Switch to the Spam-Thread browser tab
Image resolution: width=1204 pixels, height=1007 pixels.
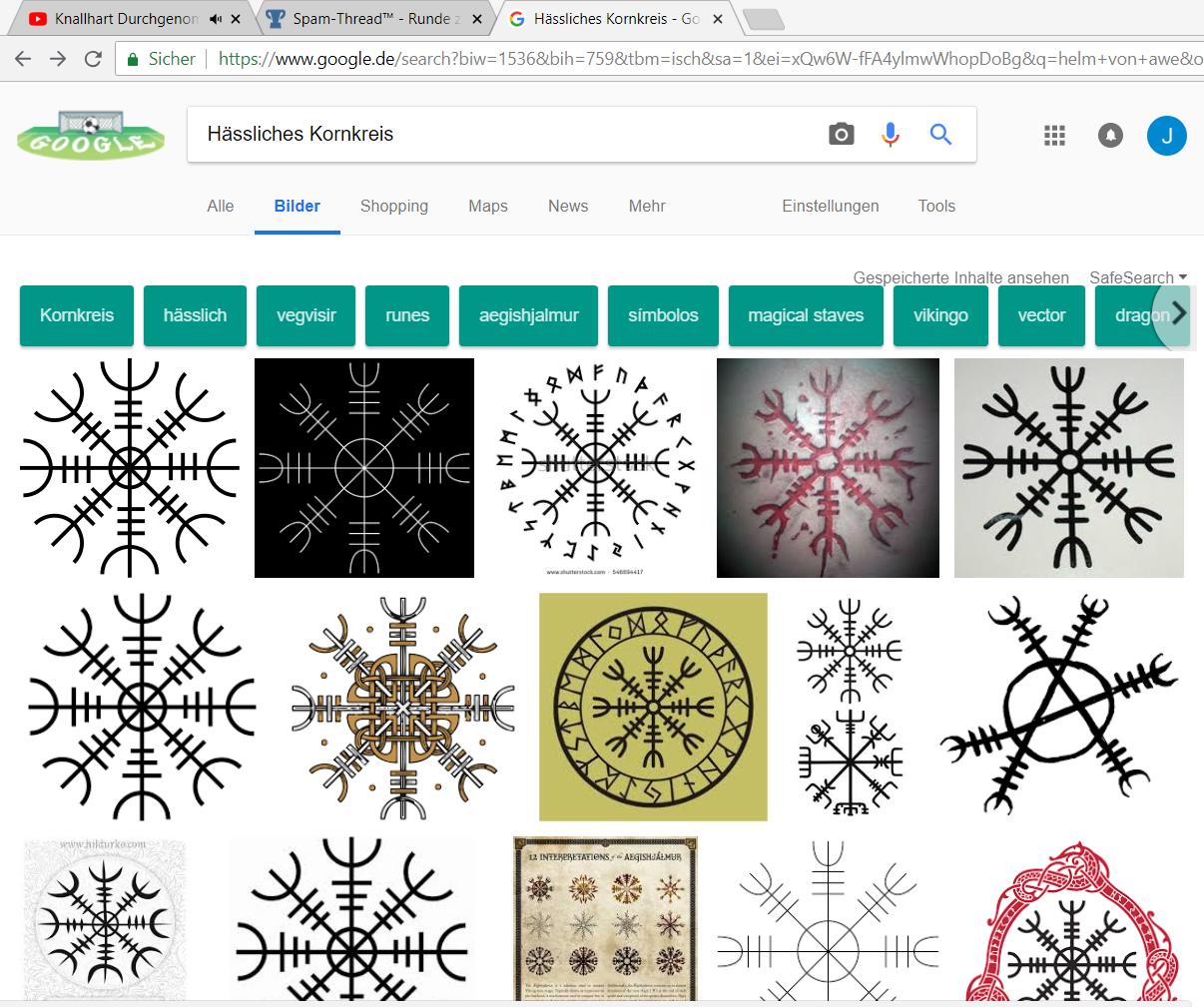coord(374,19)
